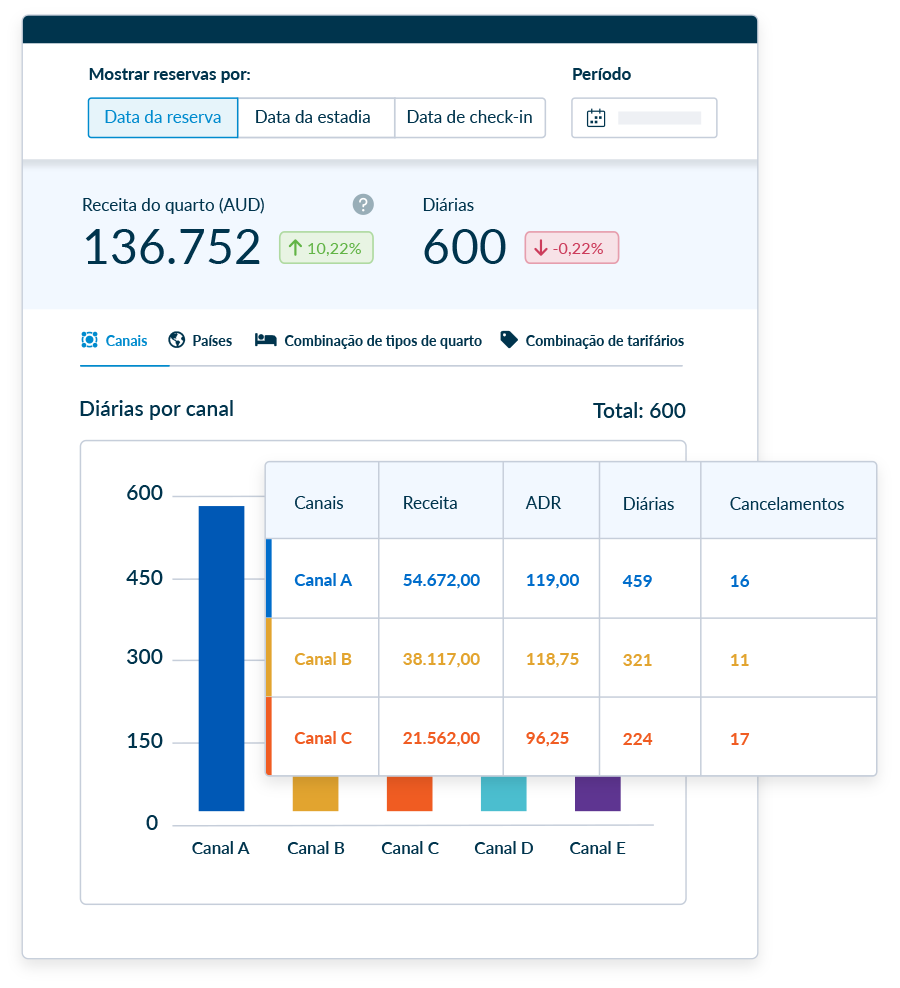This screenshot has width=900, height=988.
Task: Click the green up arrow in the 10,22% badge
Action: pyautogui.click(x=294, y=247)
